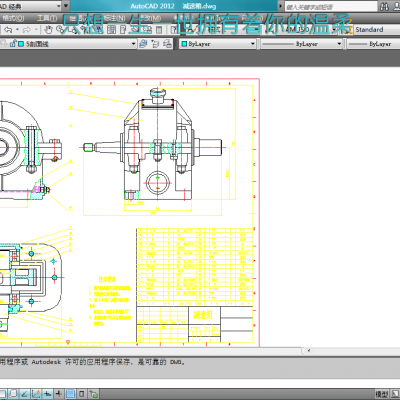Toggle Dynamic Input in the status bar

[x=47, y=394]
